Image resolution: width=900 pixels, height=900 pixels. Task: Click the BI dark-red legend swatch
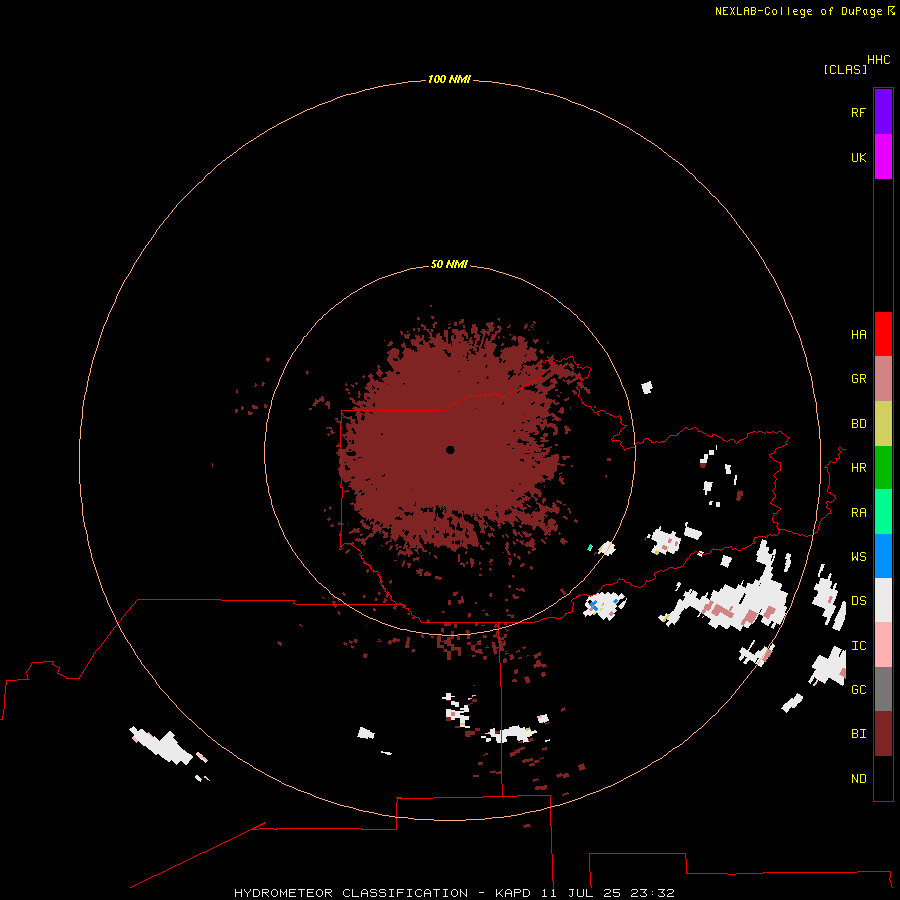click(x=883, y=734)
